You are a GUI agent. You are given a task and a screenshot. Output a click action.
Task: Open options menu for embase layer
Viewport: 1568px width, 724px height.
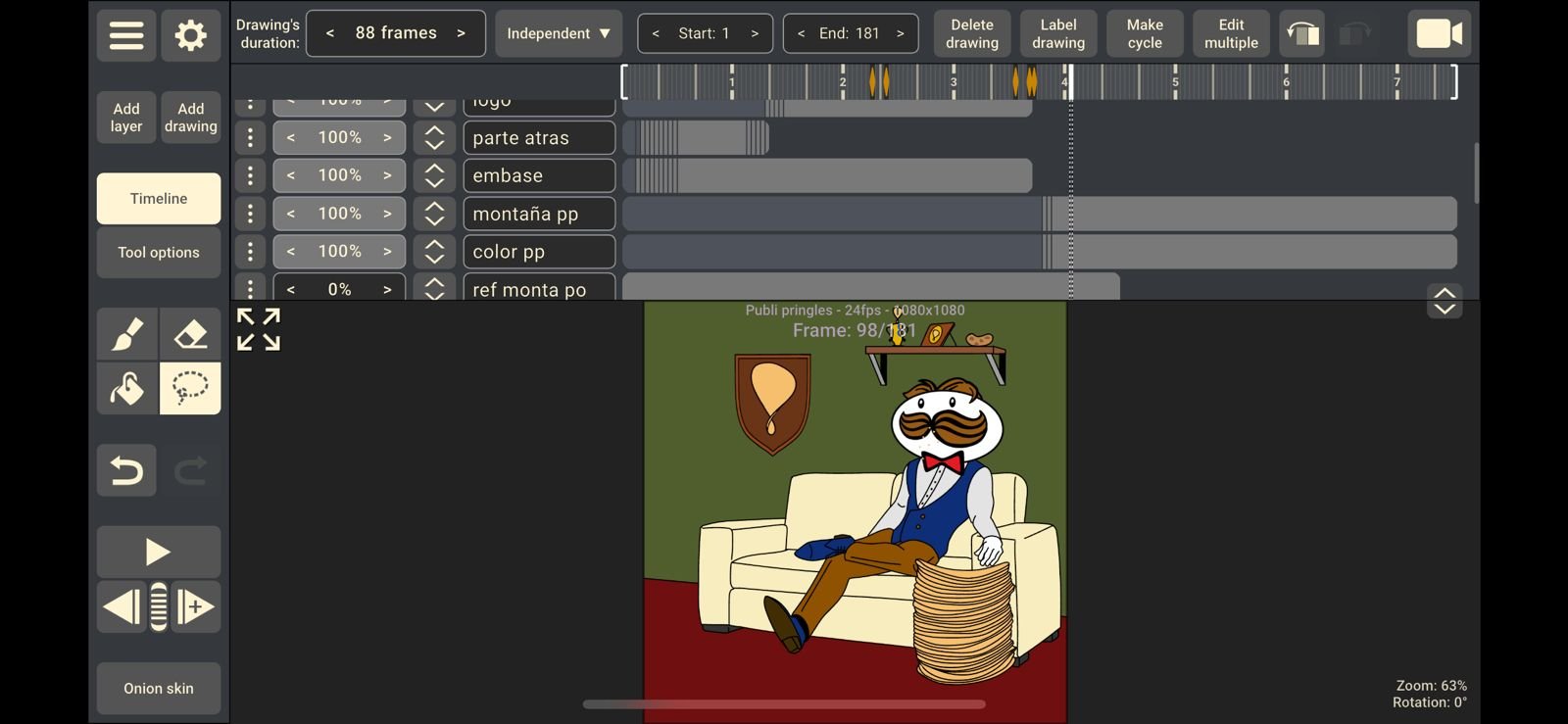click(250, 175)
